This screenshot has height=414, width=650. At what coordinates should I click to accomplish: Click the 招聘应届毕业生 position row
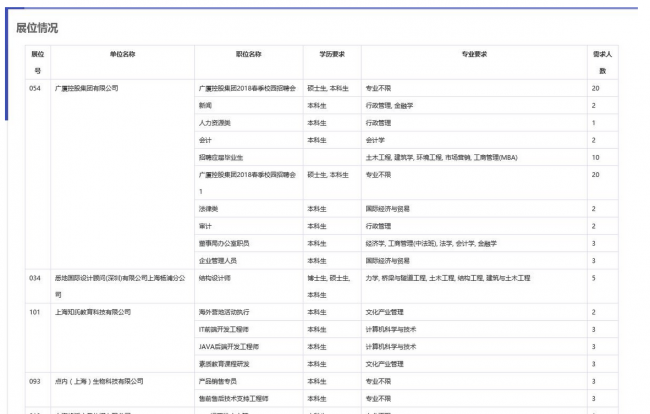tap(222, 157)
